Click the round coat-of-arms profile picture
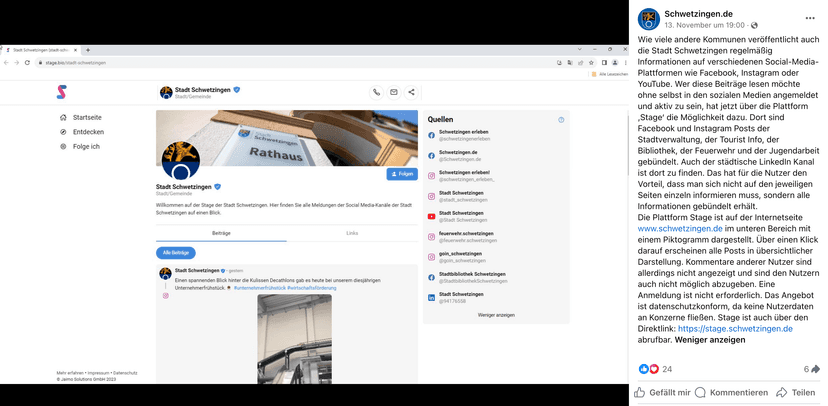The width and height of the screenshot is (828, 406). click(181, 160)
